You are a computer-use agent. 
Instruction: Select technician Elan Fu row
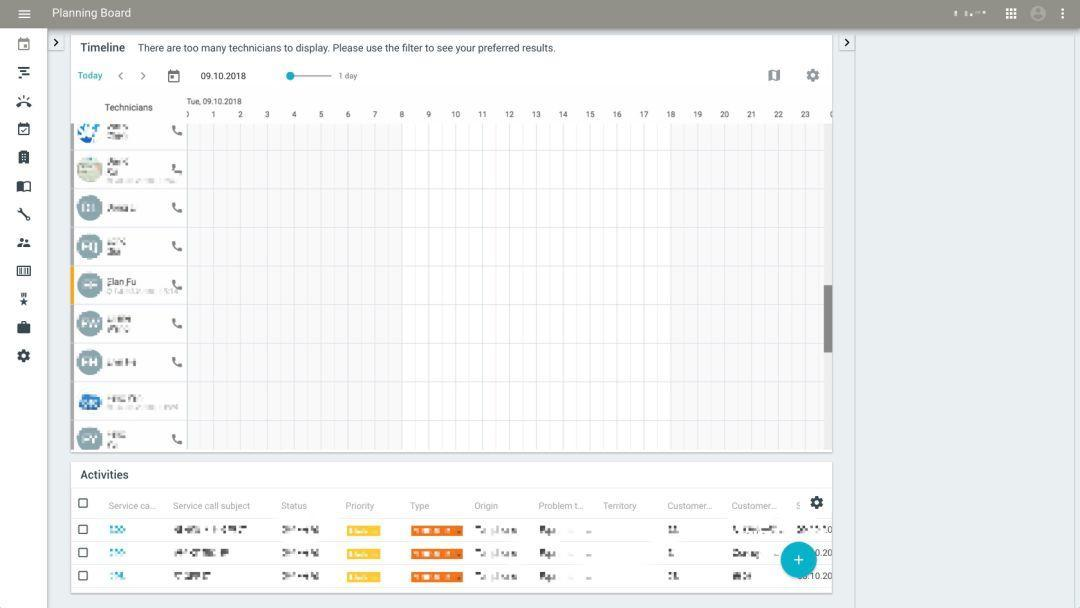[x=129, y=285]
